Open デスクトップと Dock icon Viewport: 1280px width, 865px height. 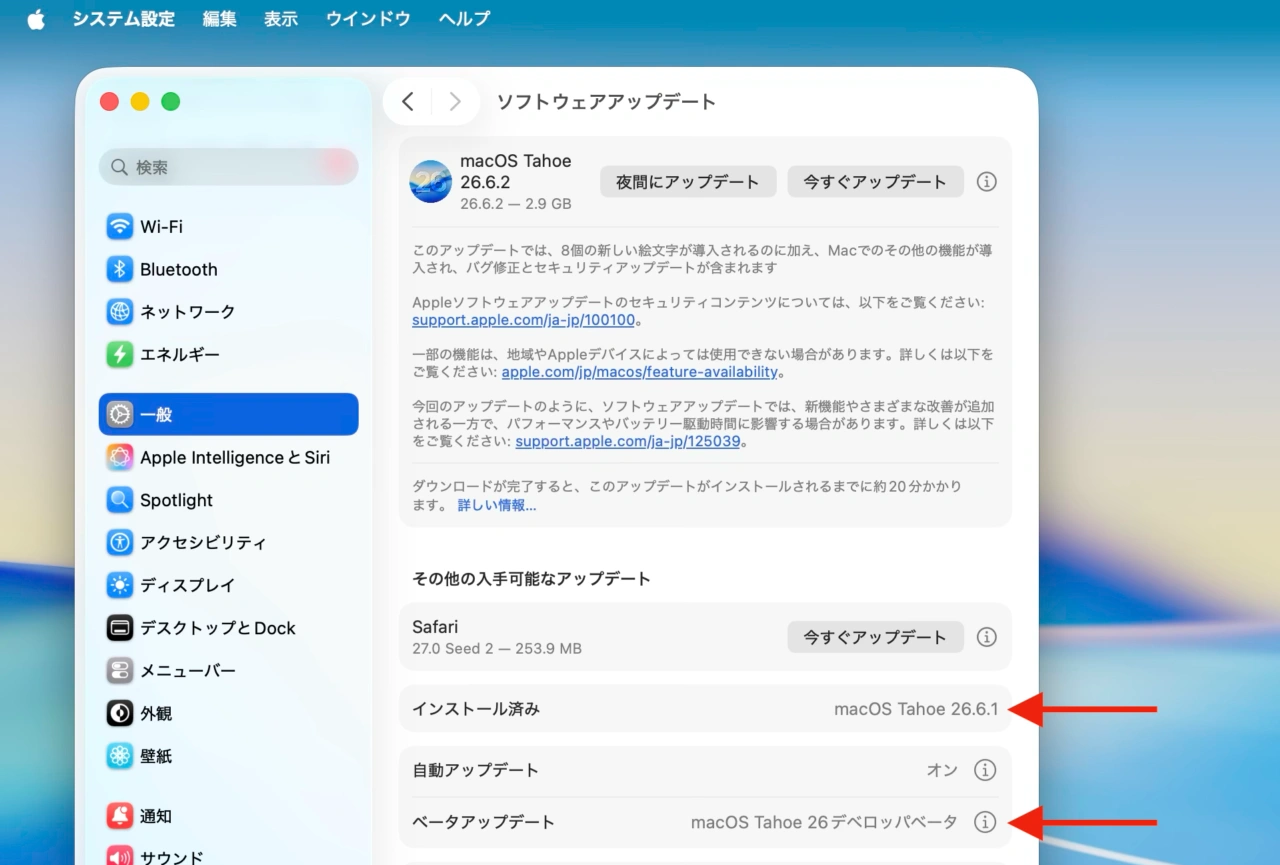tap(120, 628)
